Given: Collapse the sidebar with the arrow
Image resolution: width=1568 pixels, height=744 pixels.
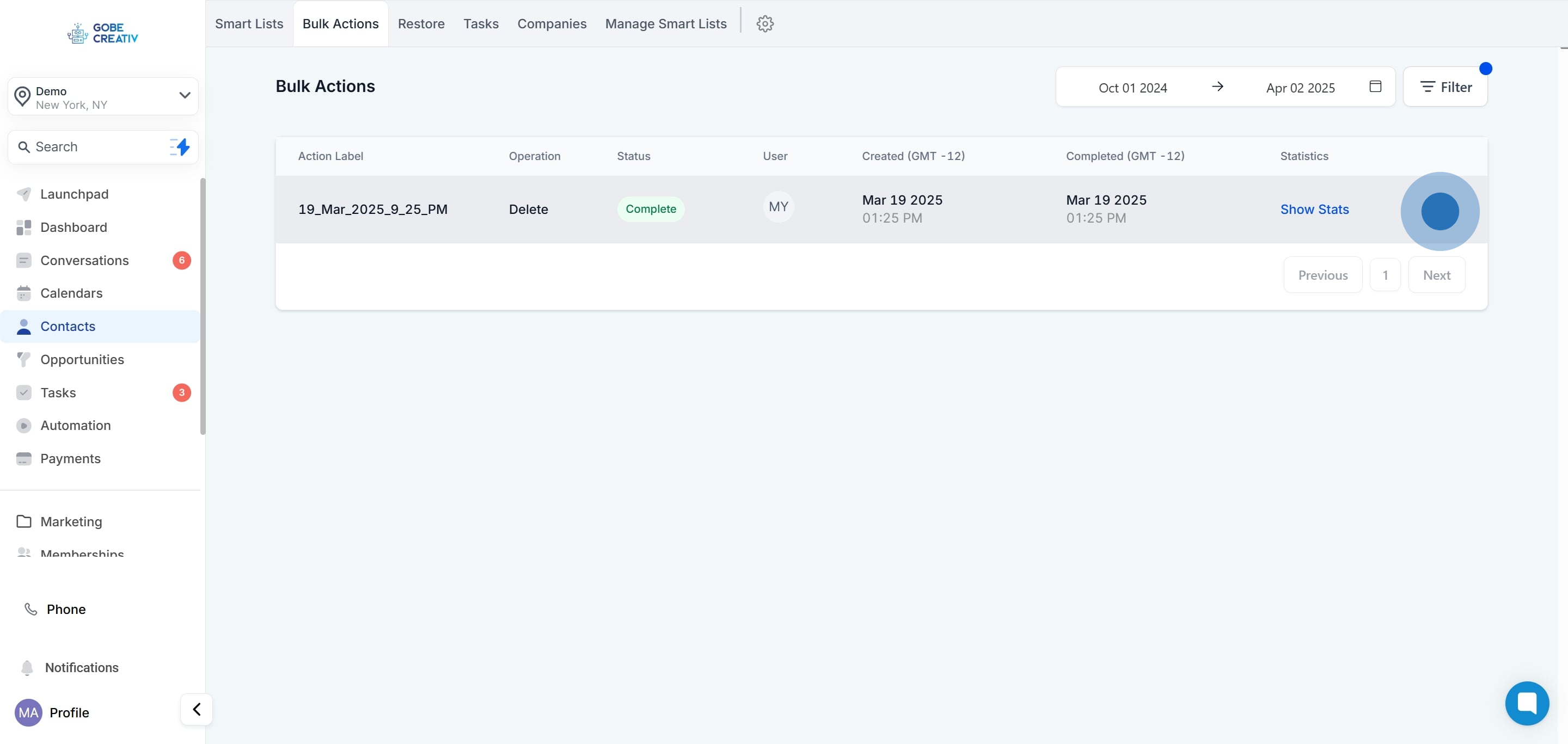Looking at the screenshot, I should [197, 709].
